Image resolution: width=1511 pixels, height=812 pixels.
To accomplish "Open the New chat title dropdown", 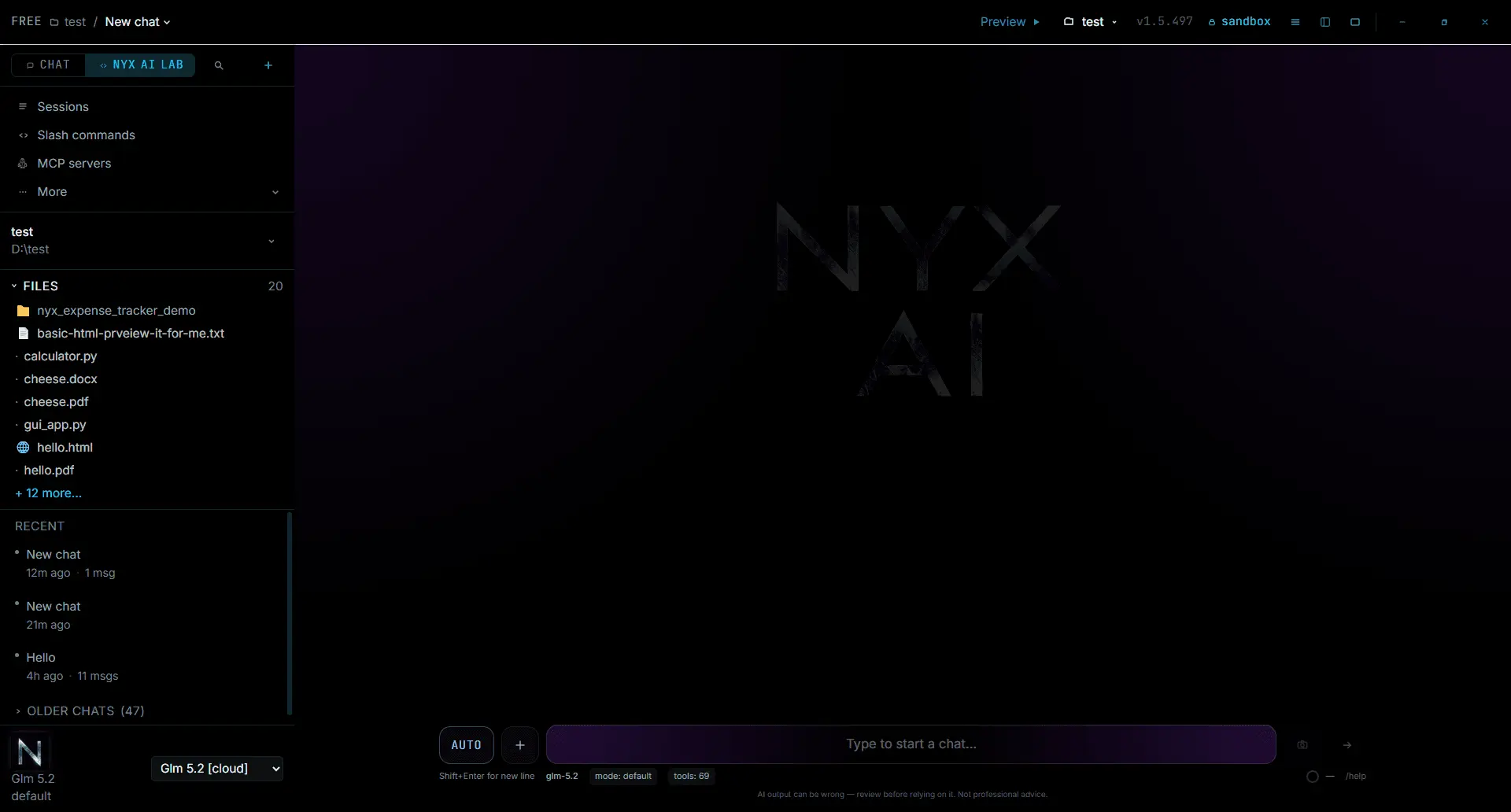I will [138, 22].
